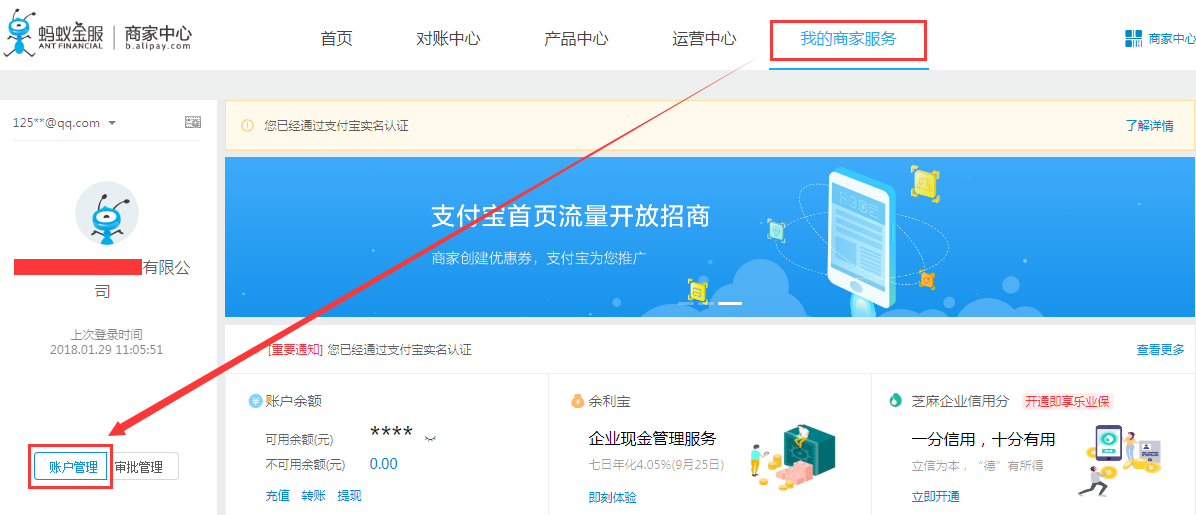The height and width of the screenshot is (515, 1196).
Task: Switch to the 产品中心 tab
Action: coord(577,39)
